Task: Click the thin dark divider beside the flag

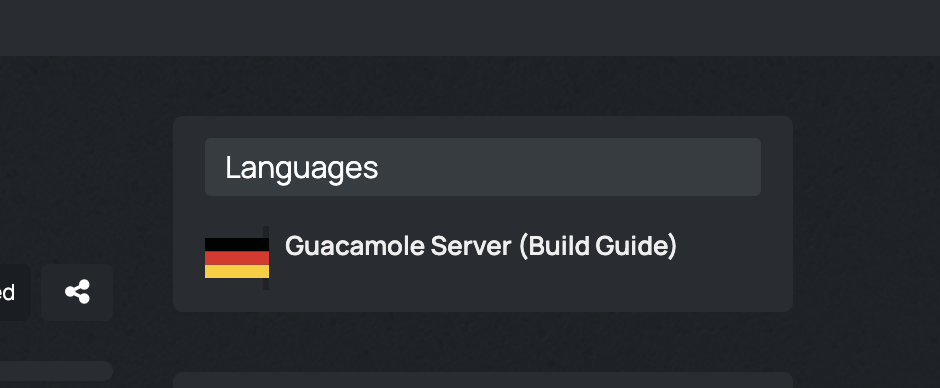Action: pyautogui.click(x=266, y=258)
